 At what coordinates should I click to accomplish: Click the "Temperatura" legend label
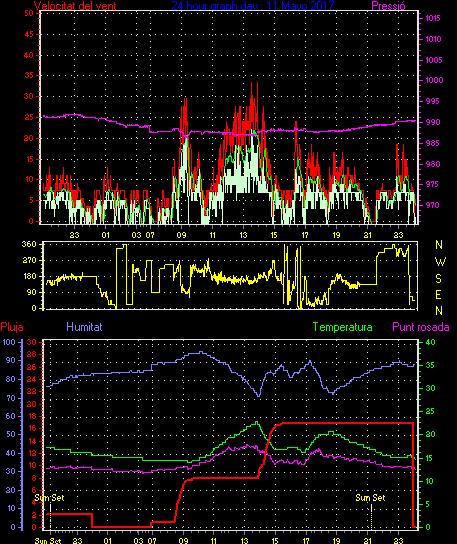pyautogui.click(x=342, y=327)
